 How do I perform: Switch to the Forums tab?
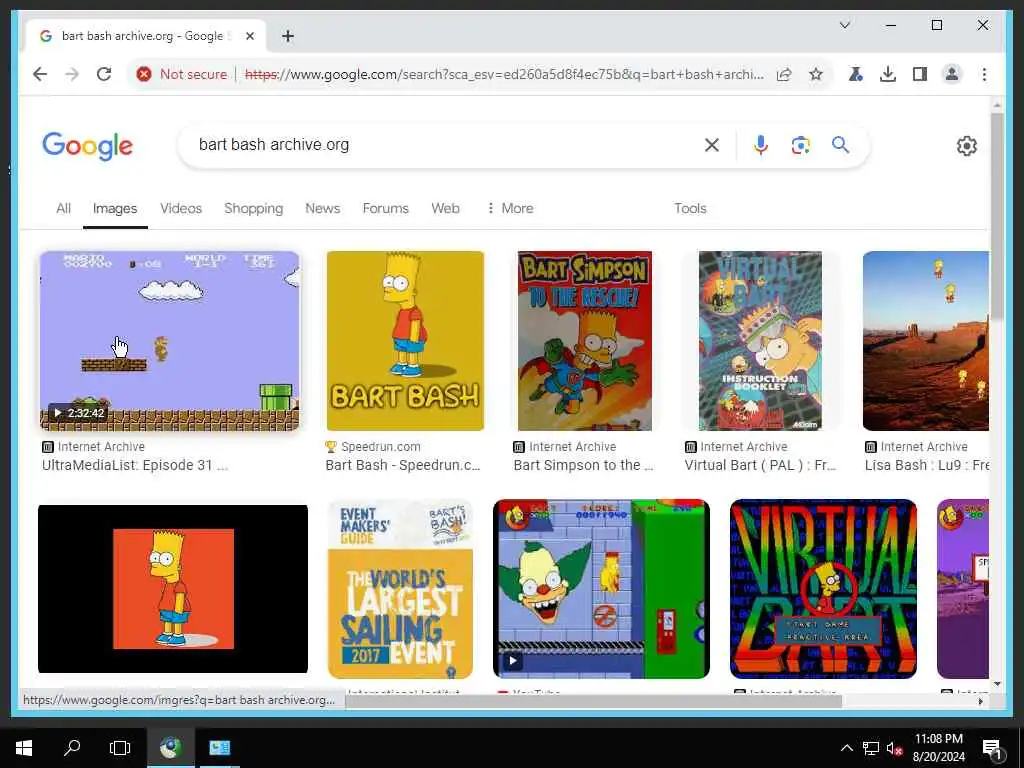(385, 208)
